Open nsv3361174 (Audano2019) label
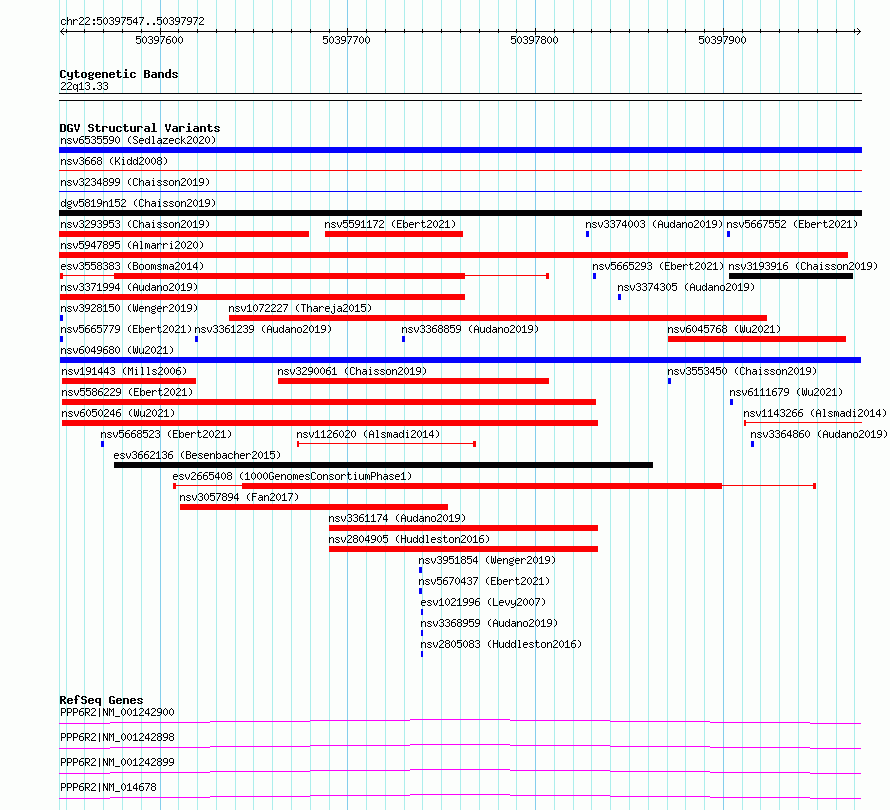This screenshot has width=890, height=810. pyautogui.click(x=397, y=518)
